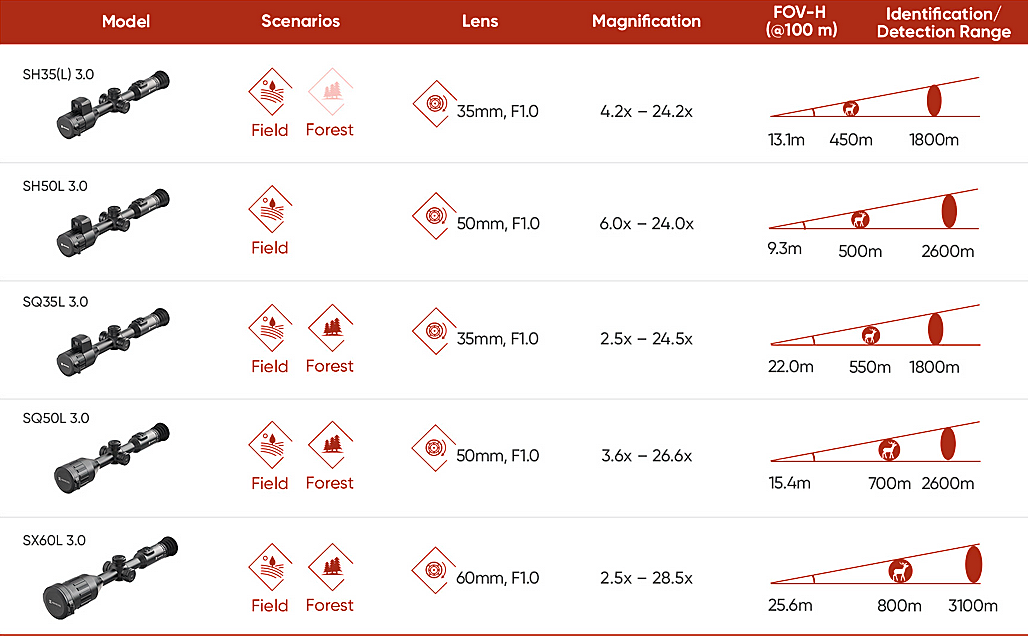Click the lens icon beside 60mm, F1.0
Viewport: 1028px width, 637px height.
click(x=434, y=570)
